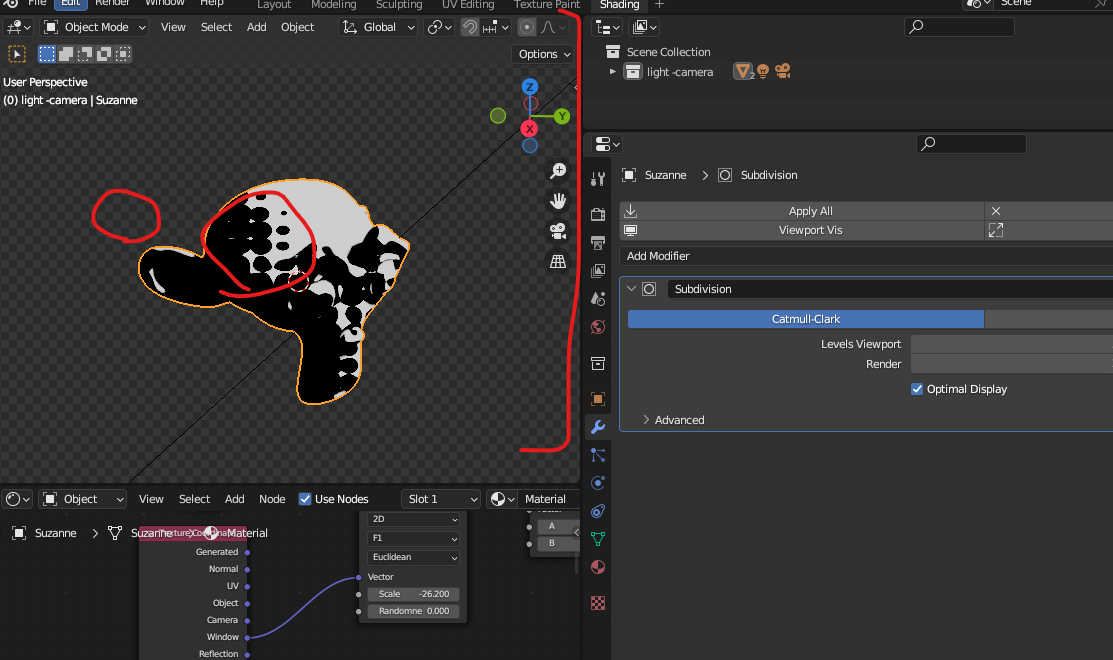Click the Apply All button
1113x660 pixels.
pos(802,211)
